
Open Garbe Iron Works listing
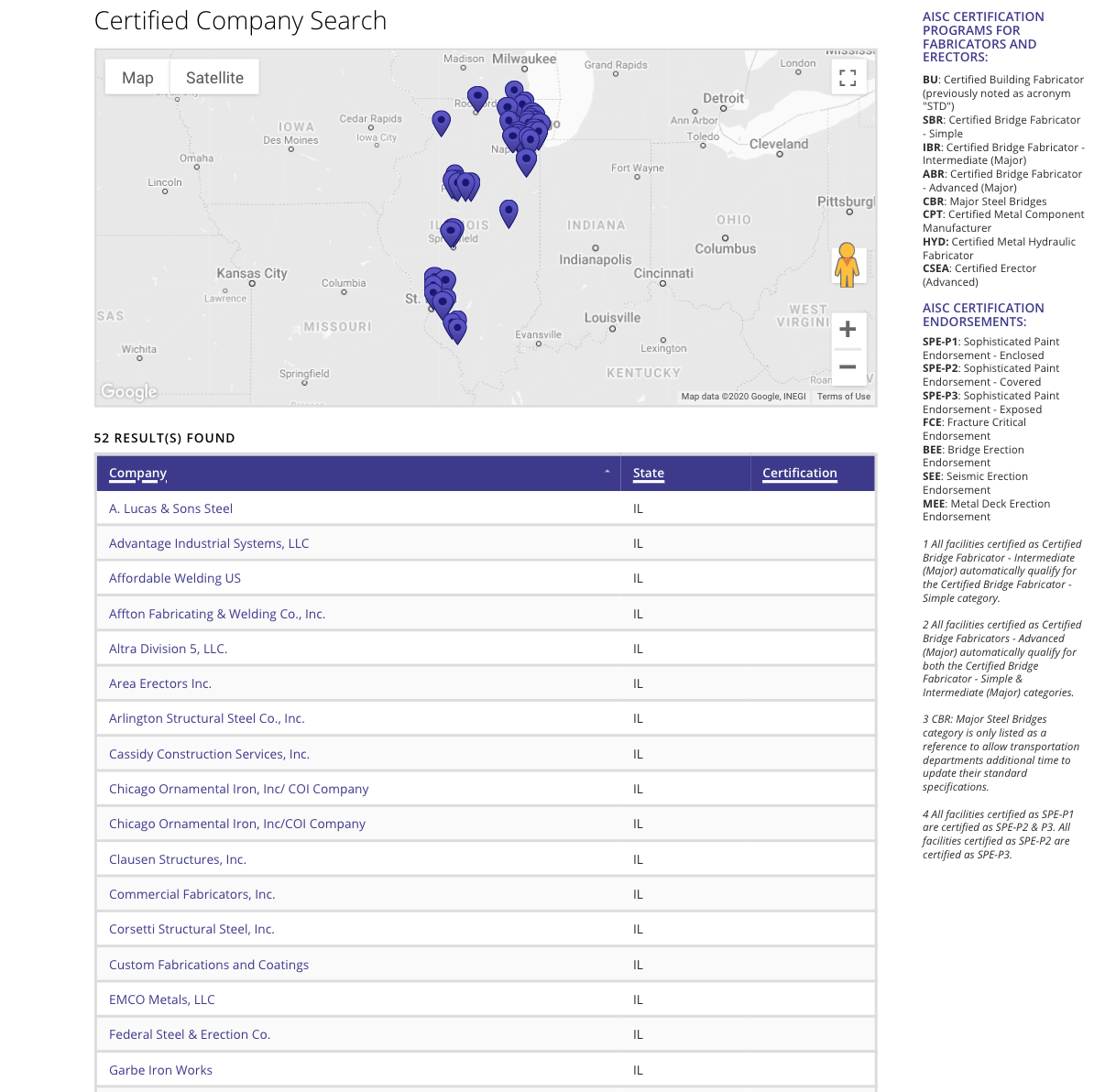point(160,1070)
